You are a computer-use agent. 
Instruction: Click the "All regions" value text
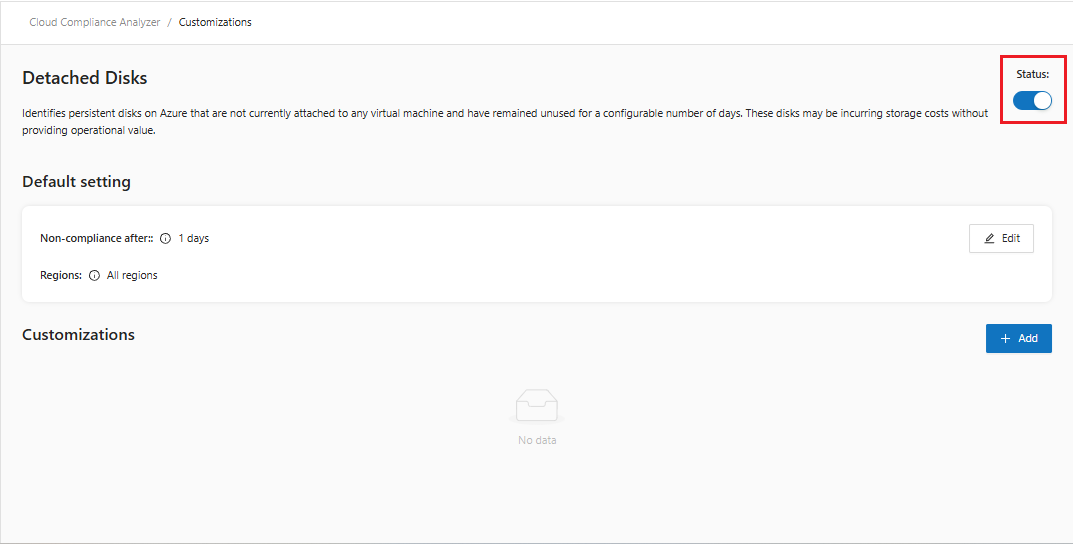pyautogui.click(x=132, y=275)
